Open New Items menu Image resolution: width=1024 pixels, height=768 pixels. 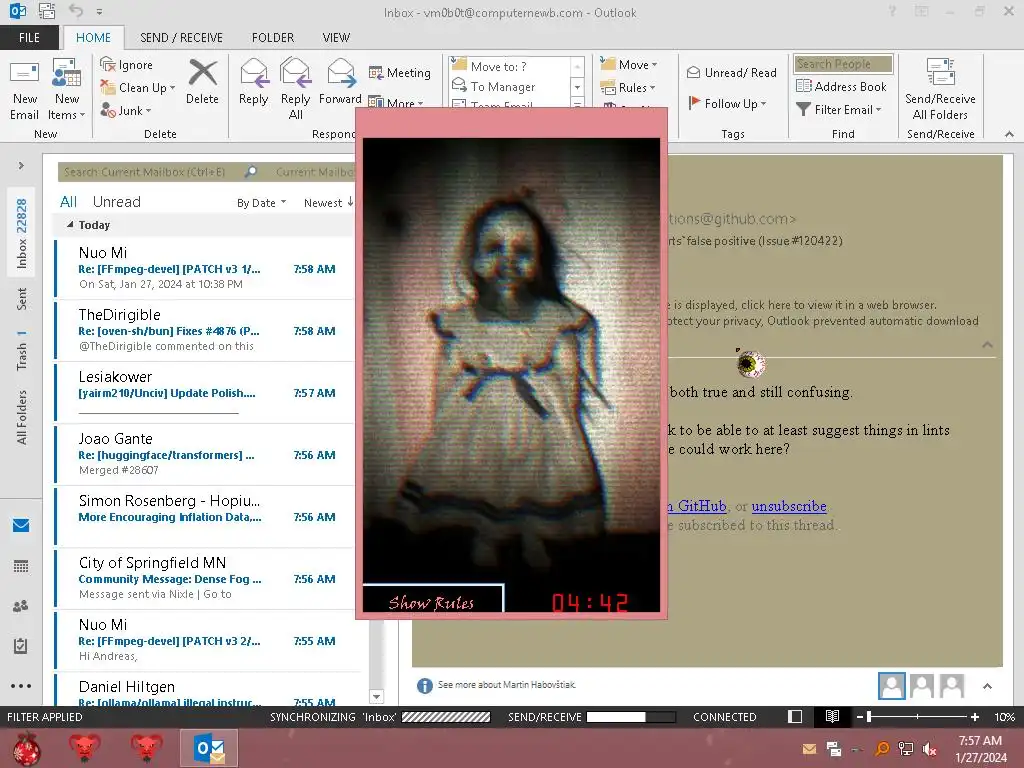[67, 90]
